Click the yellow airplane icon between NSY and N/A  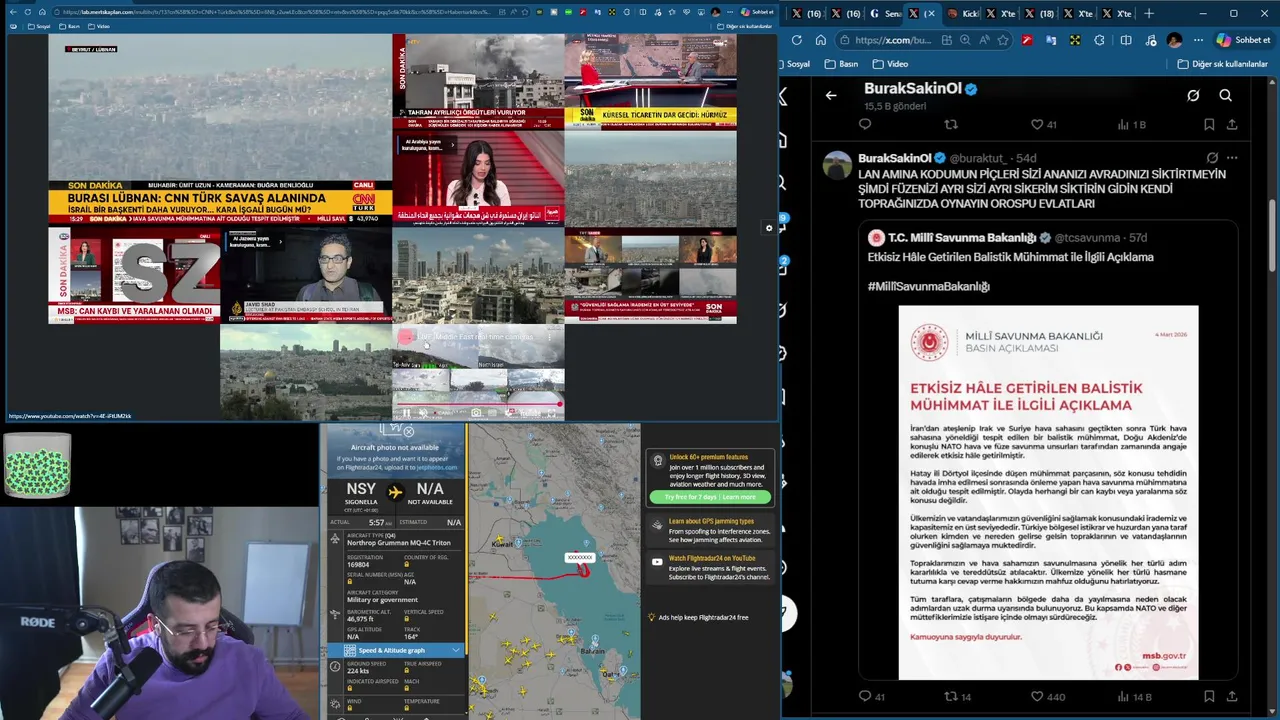coord(395,492)
